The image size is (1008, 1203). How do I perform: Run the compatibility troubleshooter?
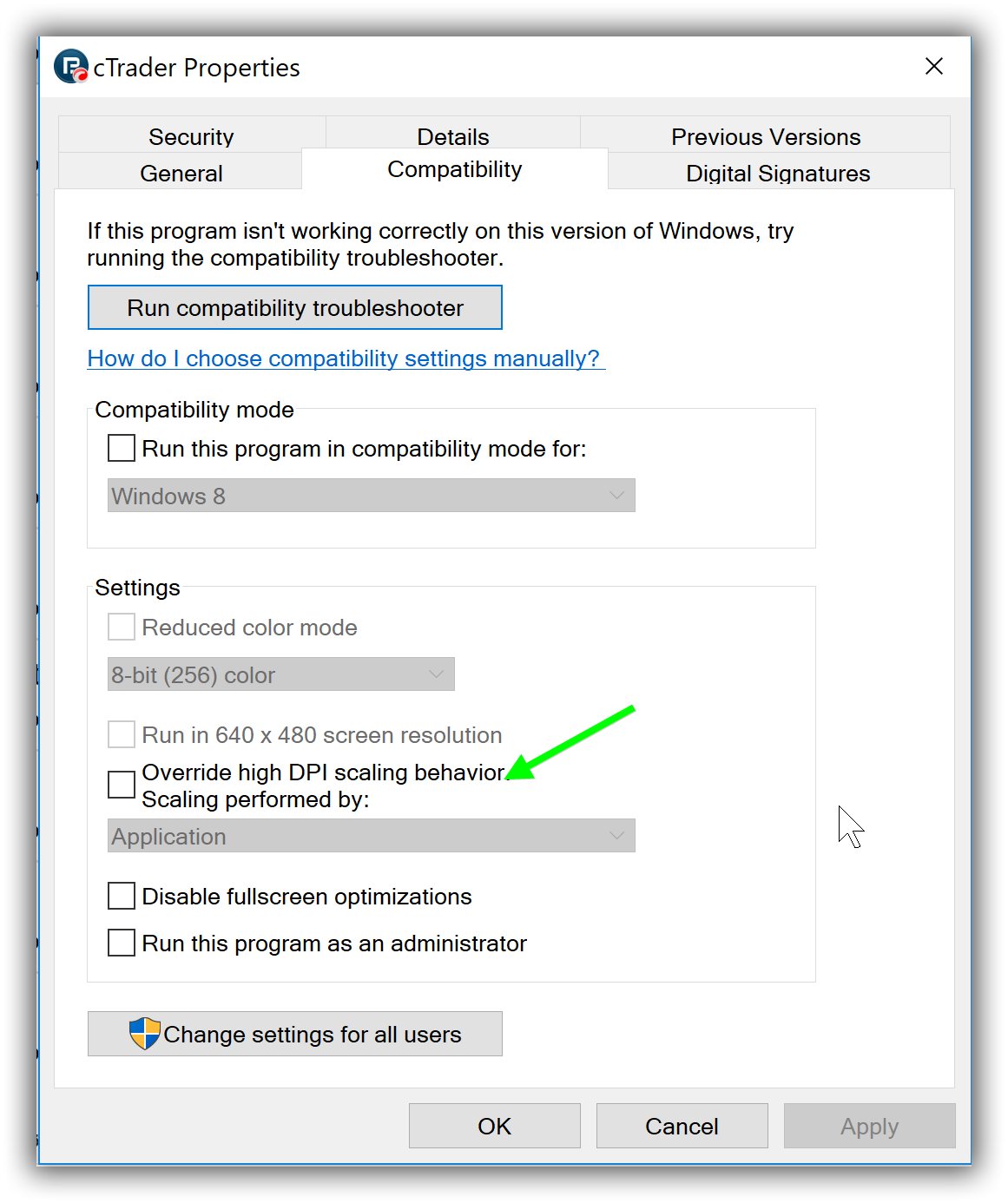tap(294, 308)
